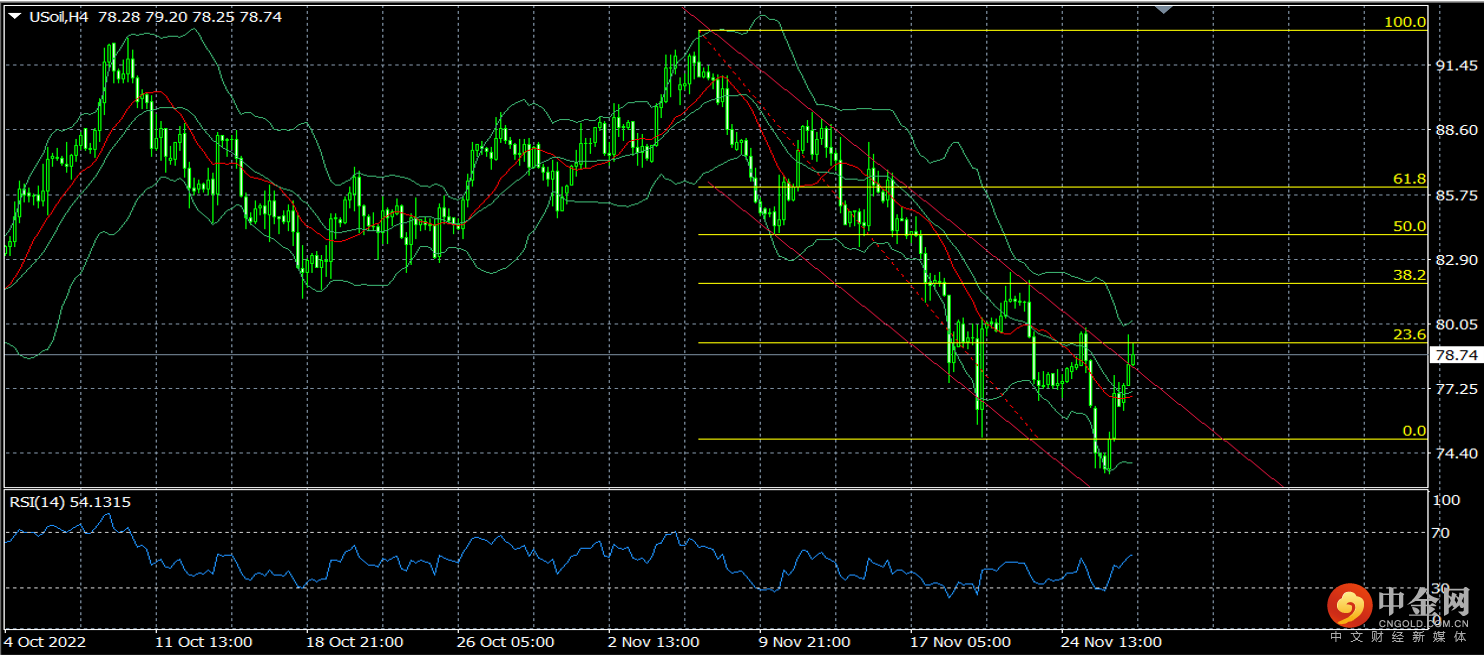Click the 50.0 Fibonacci retracement label
This screenshot has width=1484, height=655.
click(1409, 226)
